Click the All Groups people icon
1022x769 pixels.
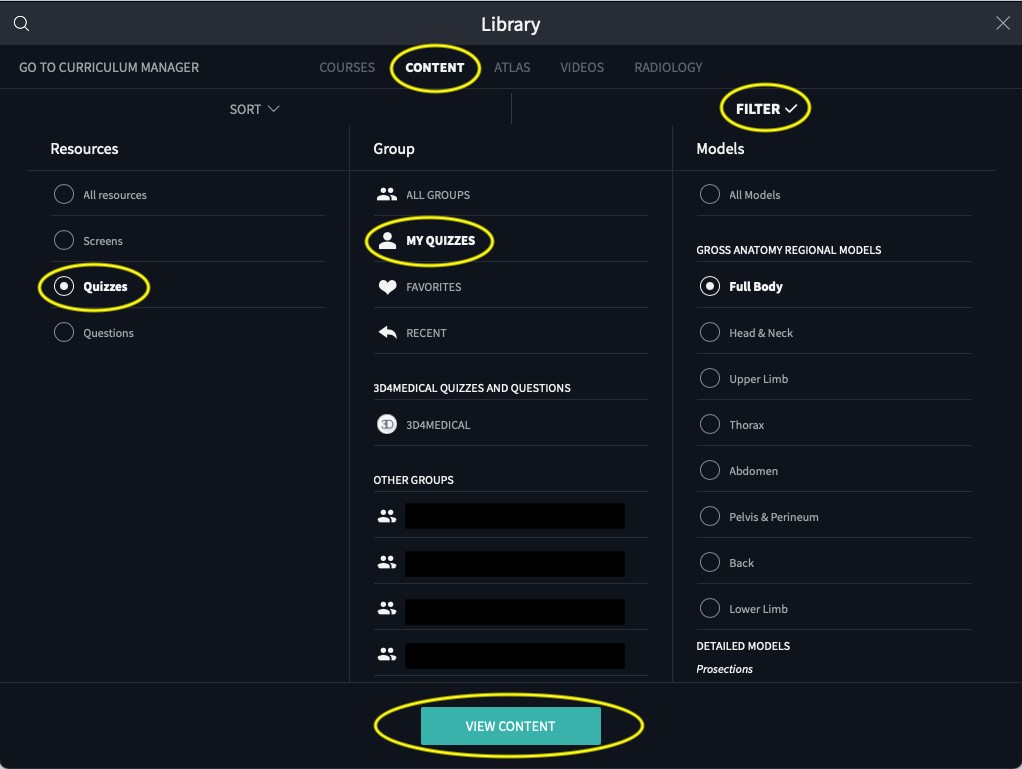tap(387, 195)
